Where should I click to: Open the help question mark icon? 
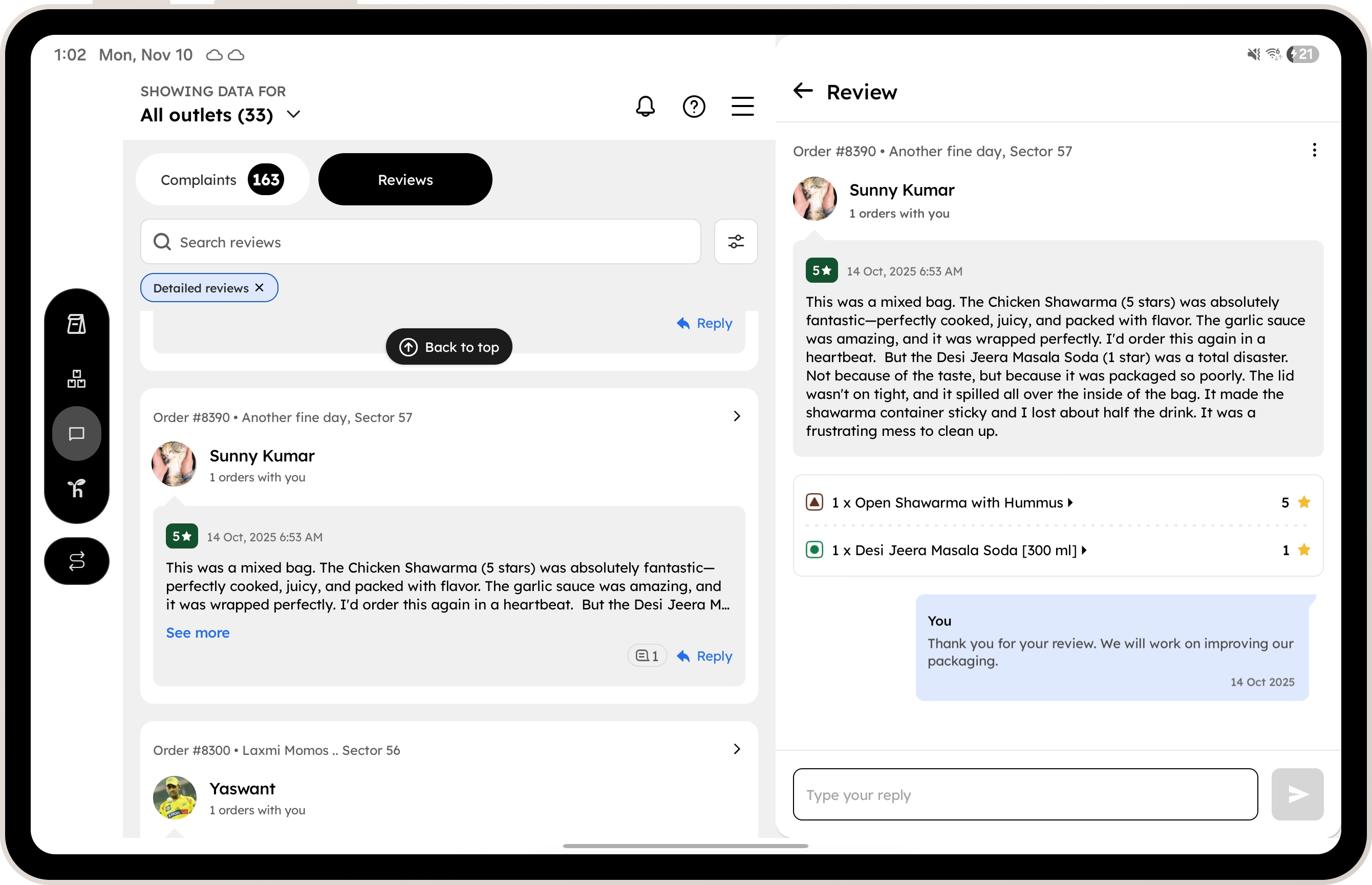click(694, 107)
